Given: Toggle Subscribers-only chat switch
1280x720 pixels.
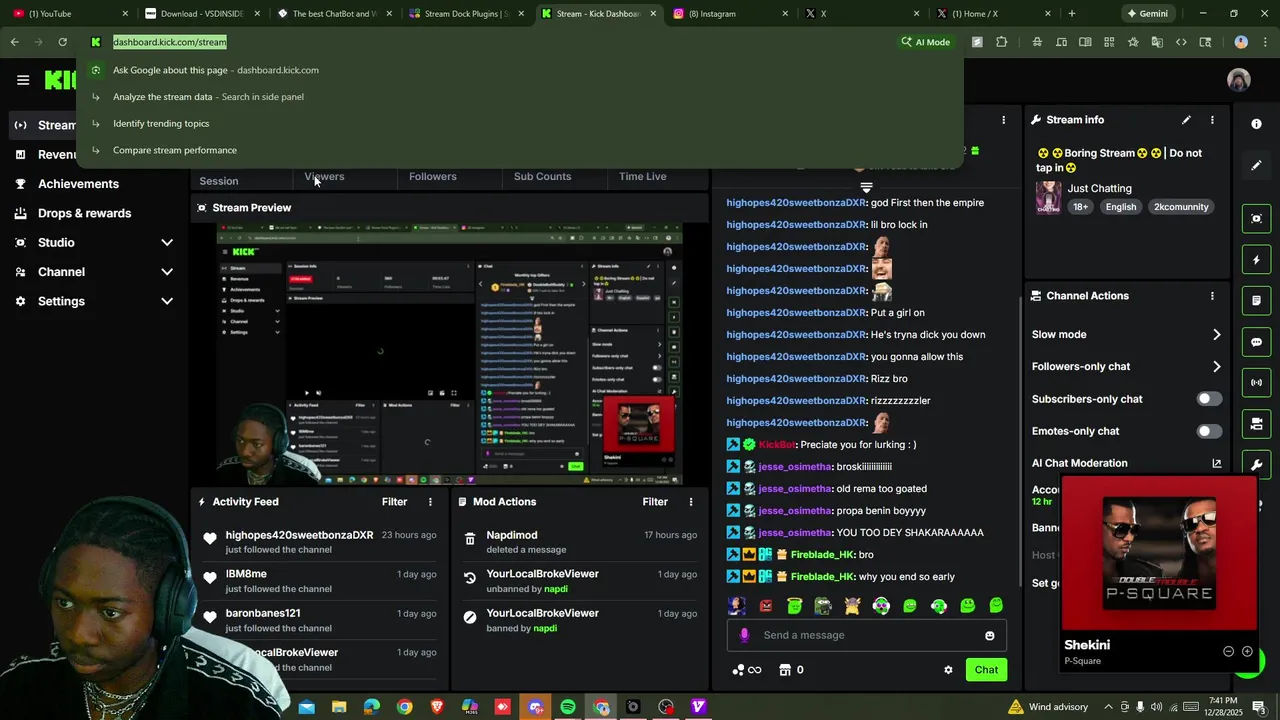Looking at the screenshot, I should [1209, 399].
